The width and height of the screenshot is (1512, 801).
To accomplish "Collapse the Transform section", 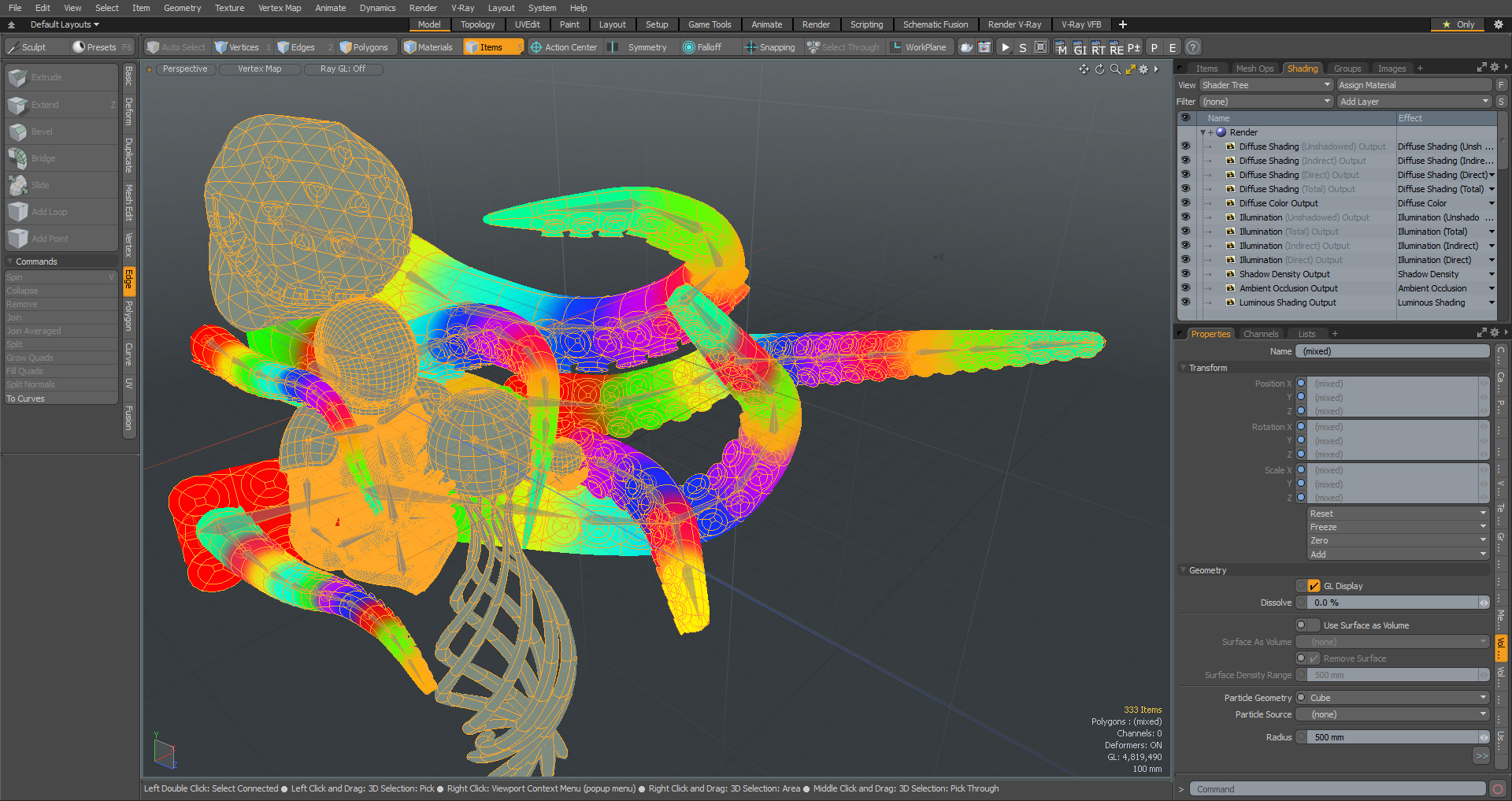I will click(x=1183, y=368).
